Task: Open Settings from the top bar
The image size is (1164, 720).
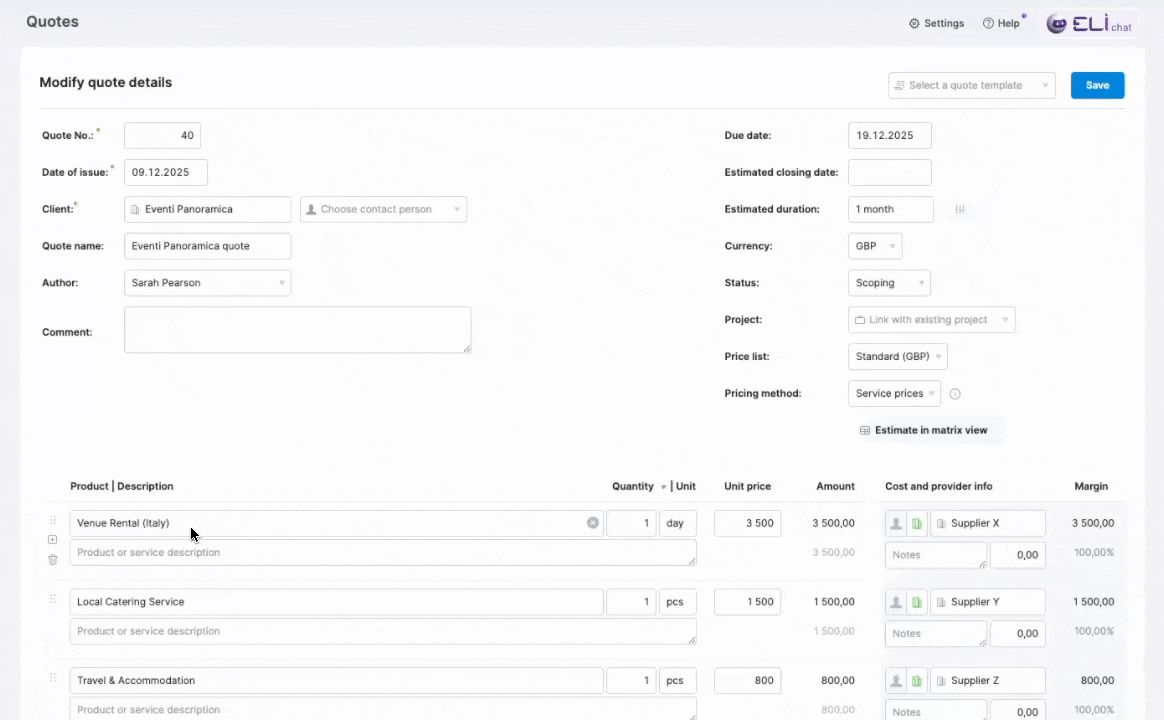Action: (x=936, y=24)
